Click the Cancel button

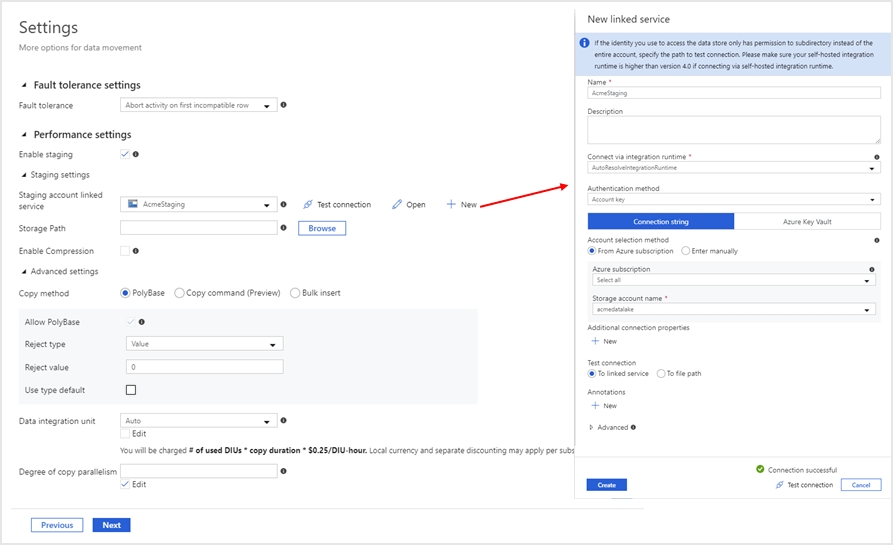861,485
